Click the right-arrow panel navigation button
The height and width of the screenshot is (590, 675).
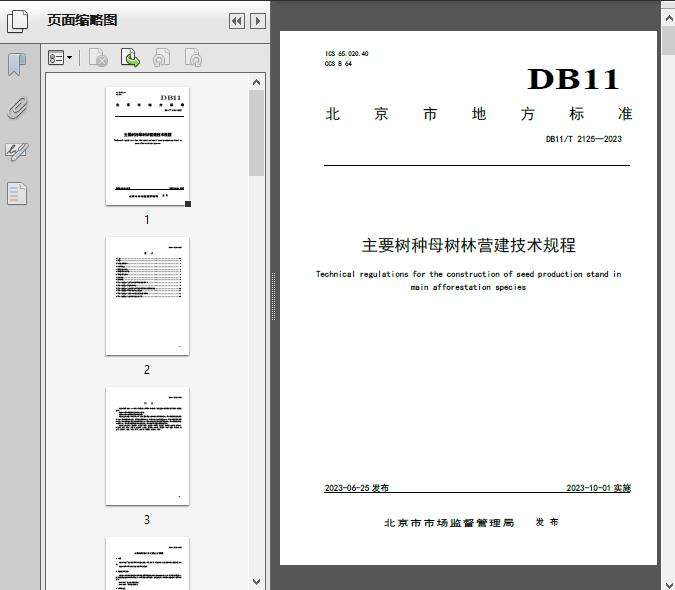pos(258,21)
